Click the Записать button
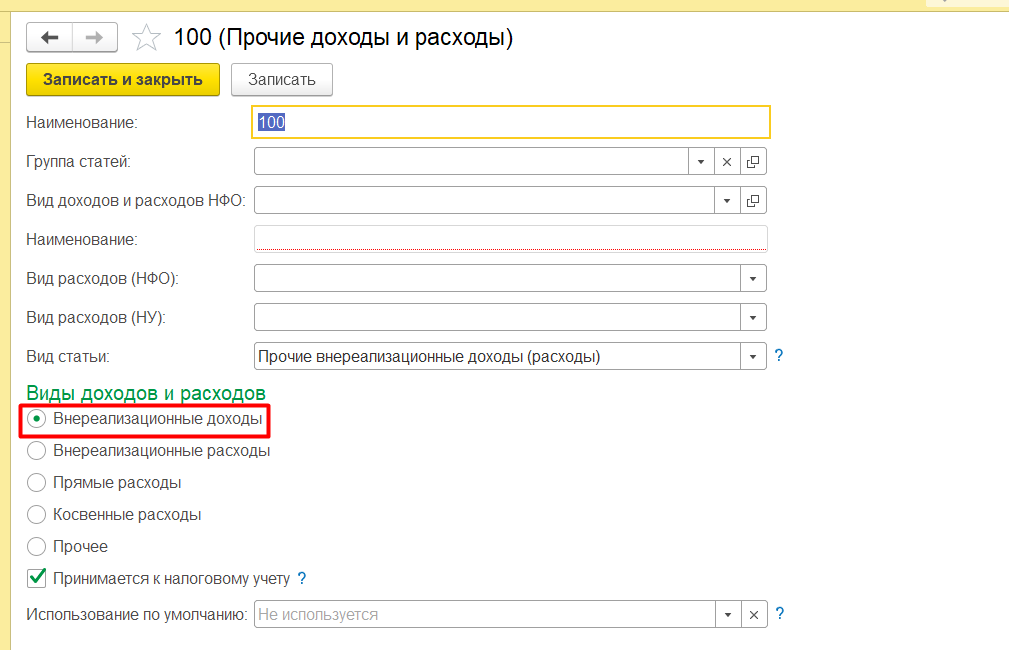Viewport: 1009px width, 650px height. tap(281, 80)
